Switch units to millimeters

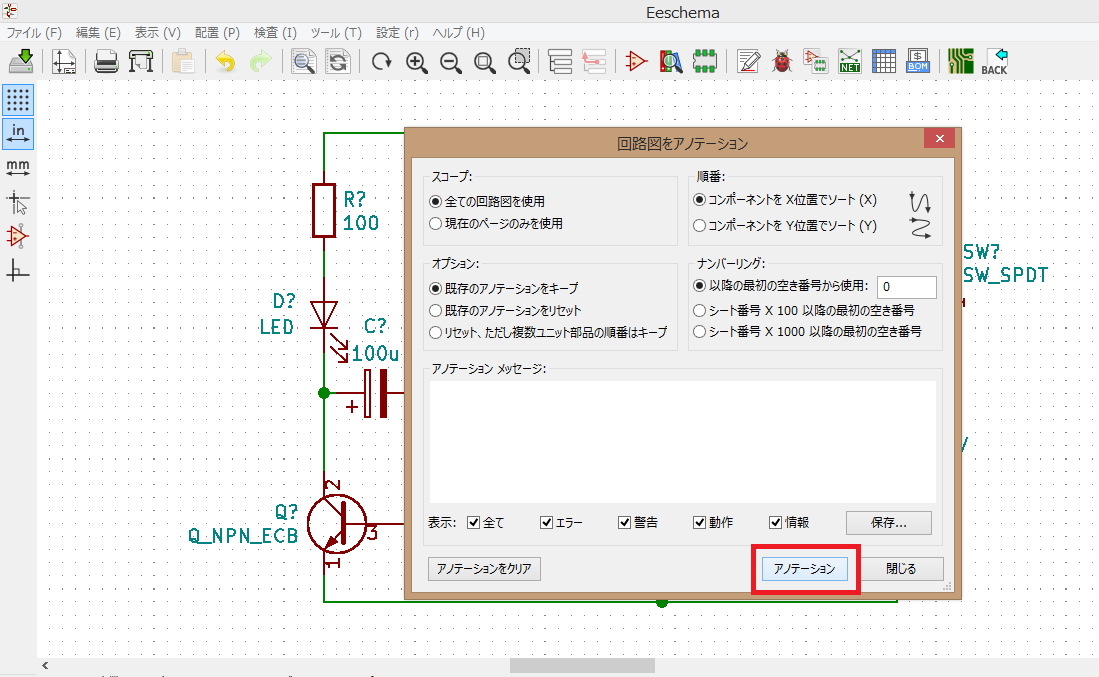tap(18, 168)
